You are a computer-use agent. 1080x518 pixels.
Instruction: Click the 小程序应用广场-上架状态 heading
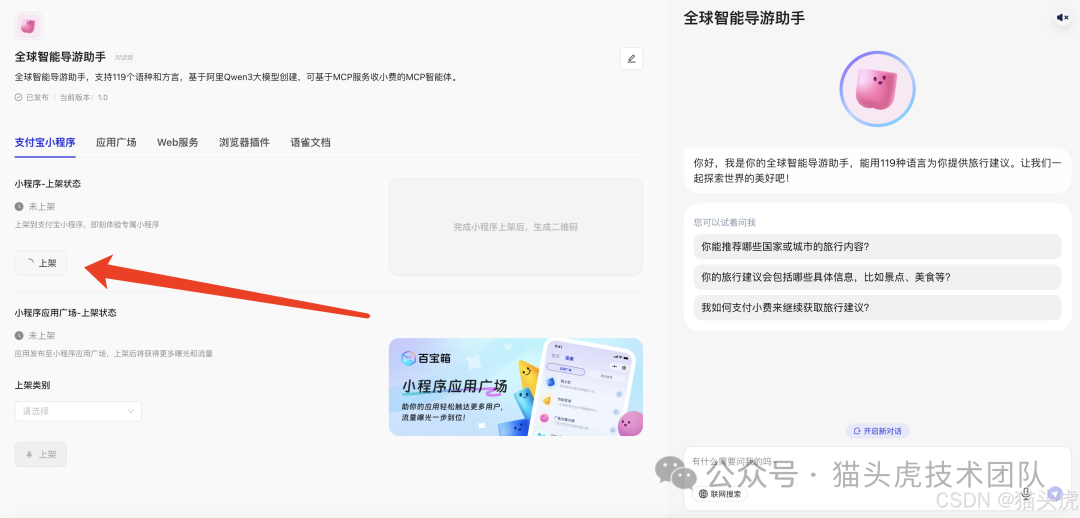65,313
